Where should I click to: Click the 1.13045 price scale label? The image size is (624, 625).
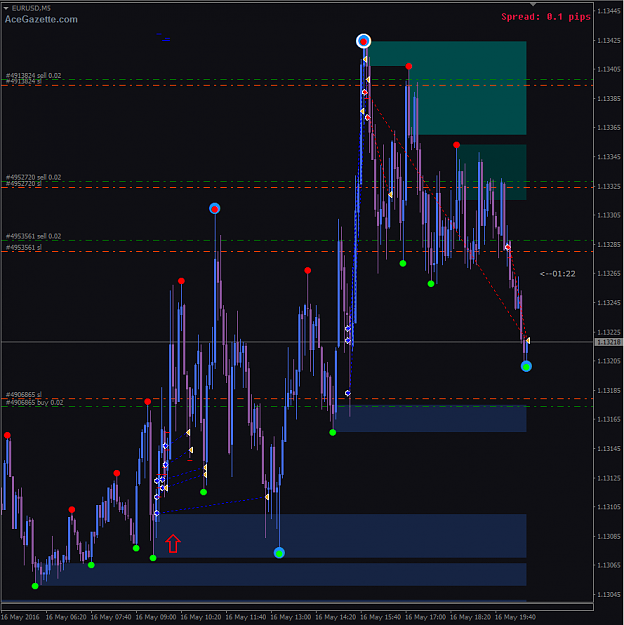click(x=609, y=594)
